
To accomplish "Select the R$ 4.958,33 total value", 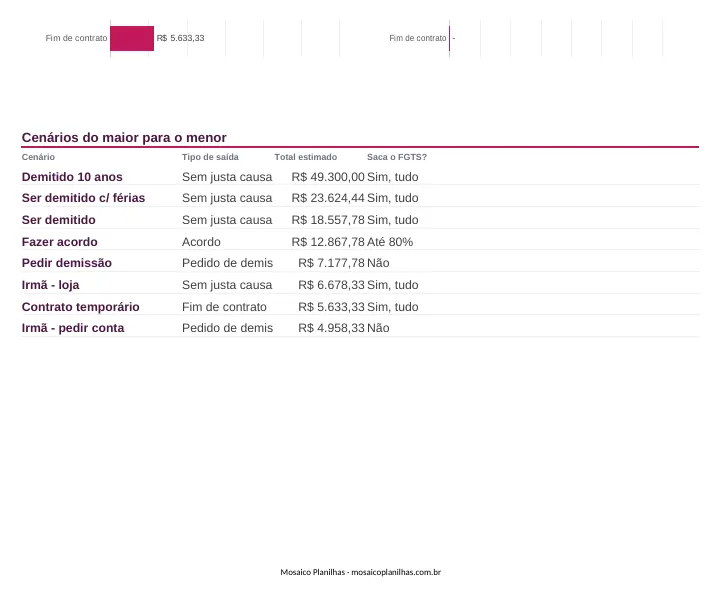I will tap(332, 328).
